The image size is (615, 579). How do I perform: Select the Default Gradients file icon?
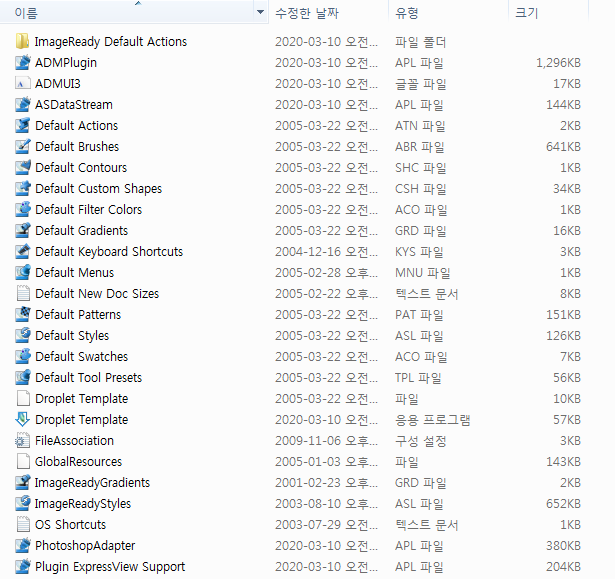(23, 230)
